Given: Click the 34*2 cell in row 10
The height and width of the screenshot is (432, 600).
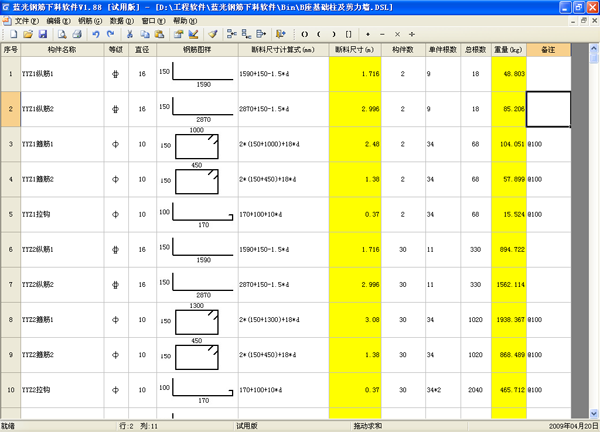Looking at the screenshot, I should [x=443, y=390].
